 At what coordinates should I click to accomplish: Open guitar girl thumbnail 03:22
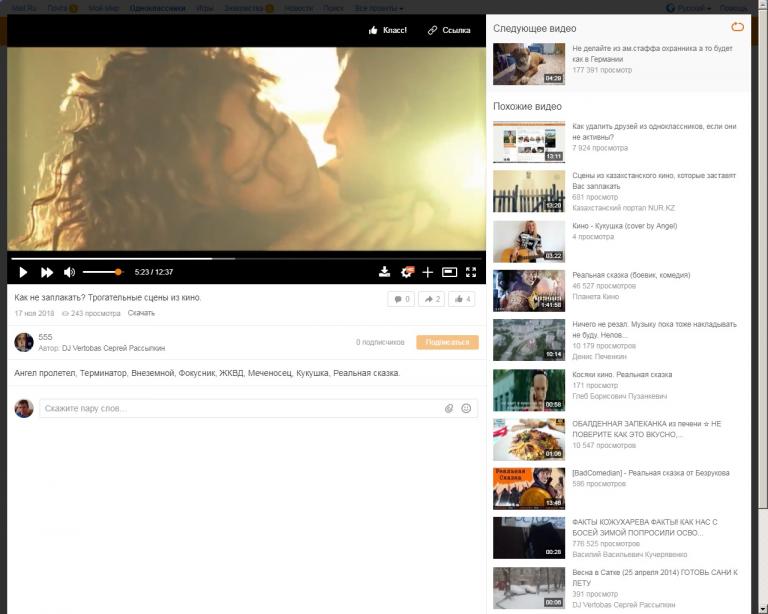(529, 241)
